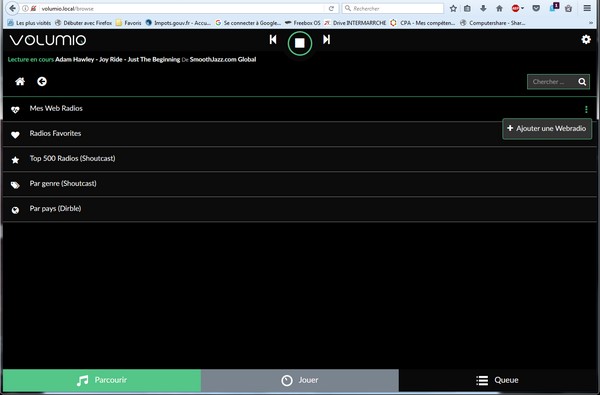Switch to the Queue tab
This screenshot has width=600, height=395.
coord(497,380)
